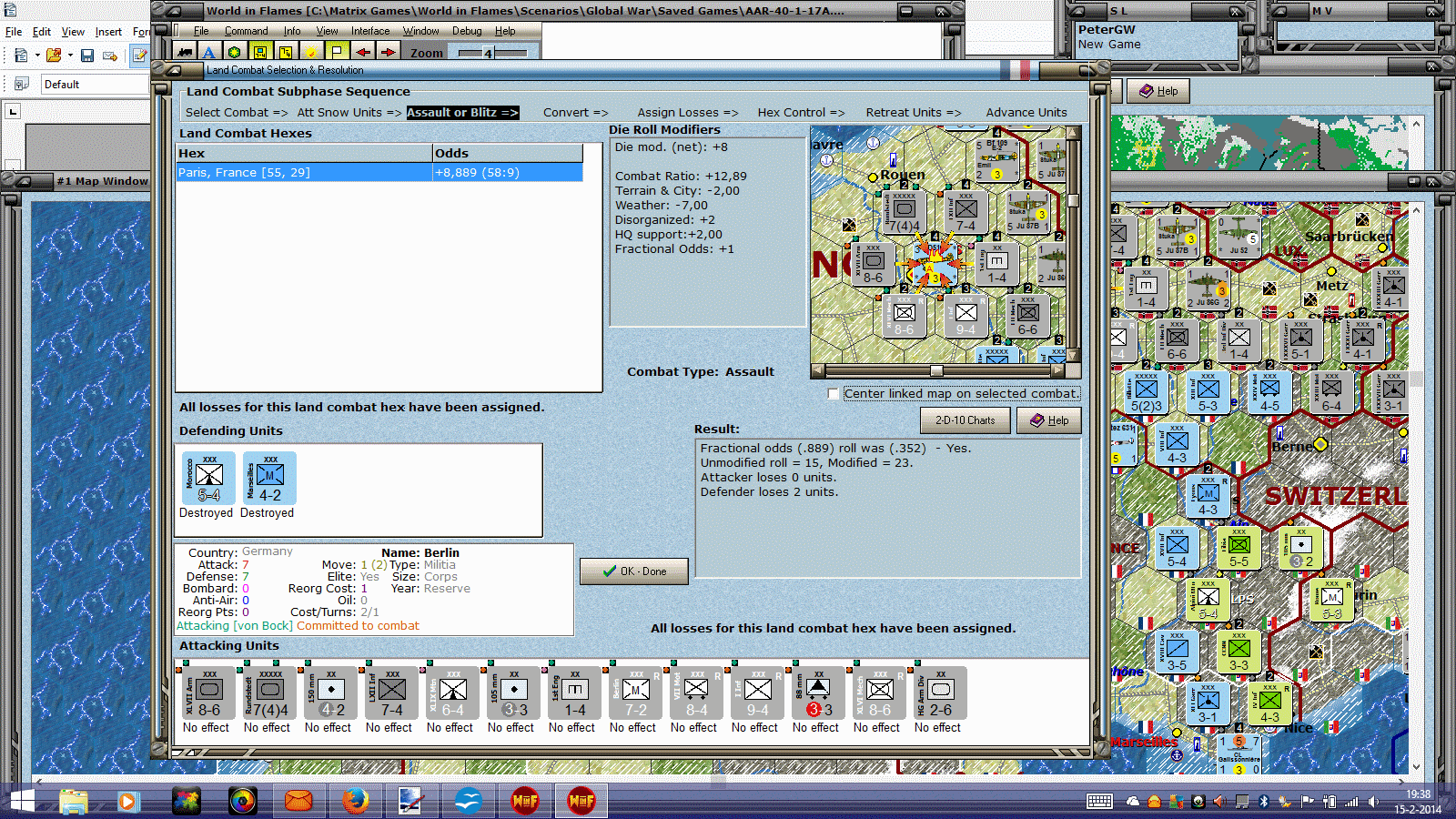Open the Edit menu in the office window
Image resolution: width=1456 pixels, height=819 pixels.
(x=42, y=32)
